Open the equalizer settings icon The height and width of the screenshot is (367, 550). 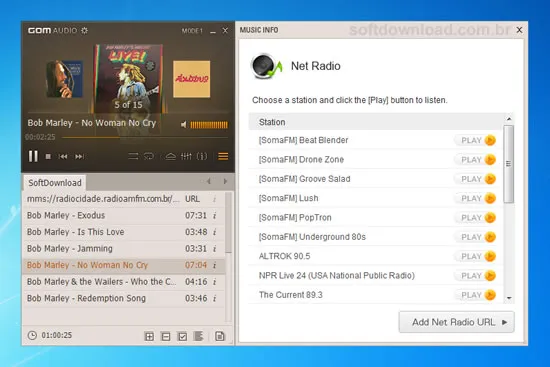(186, 156)
